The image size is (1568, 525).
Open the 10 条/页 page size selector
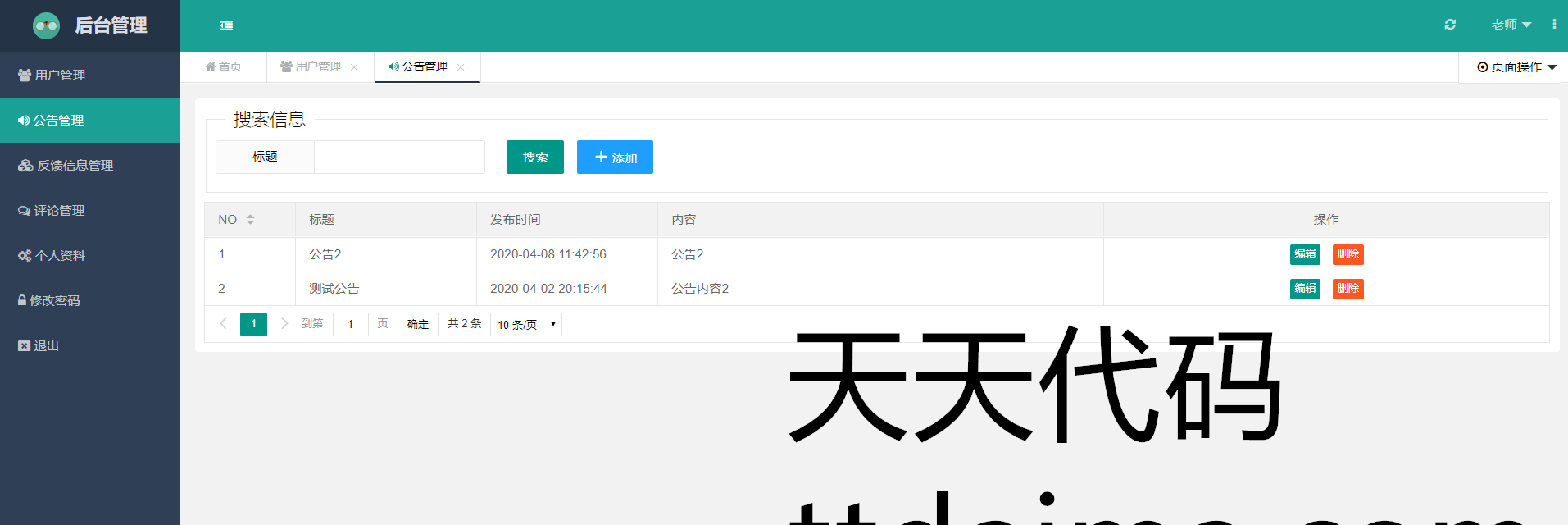pyautogui.click(x=526, y=325)
